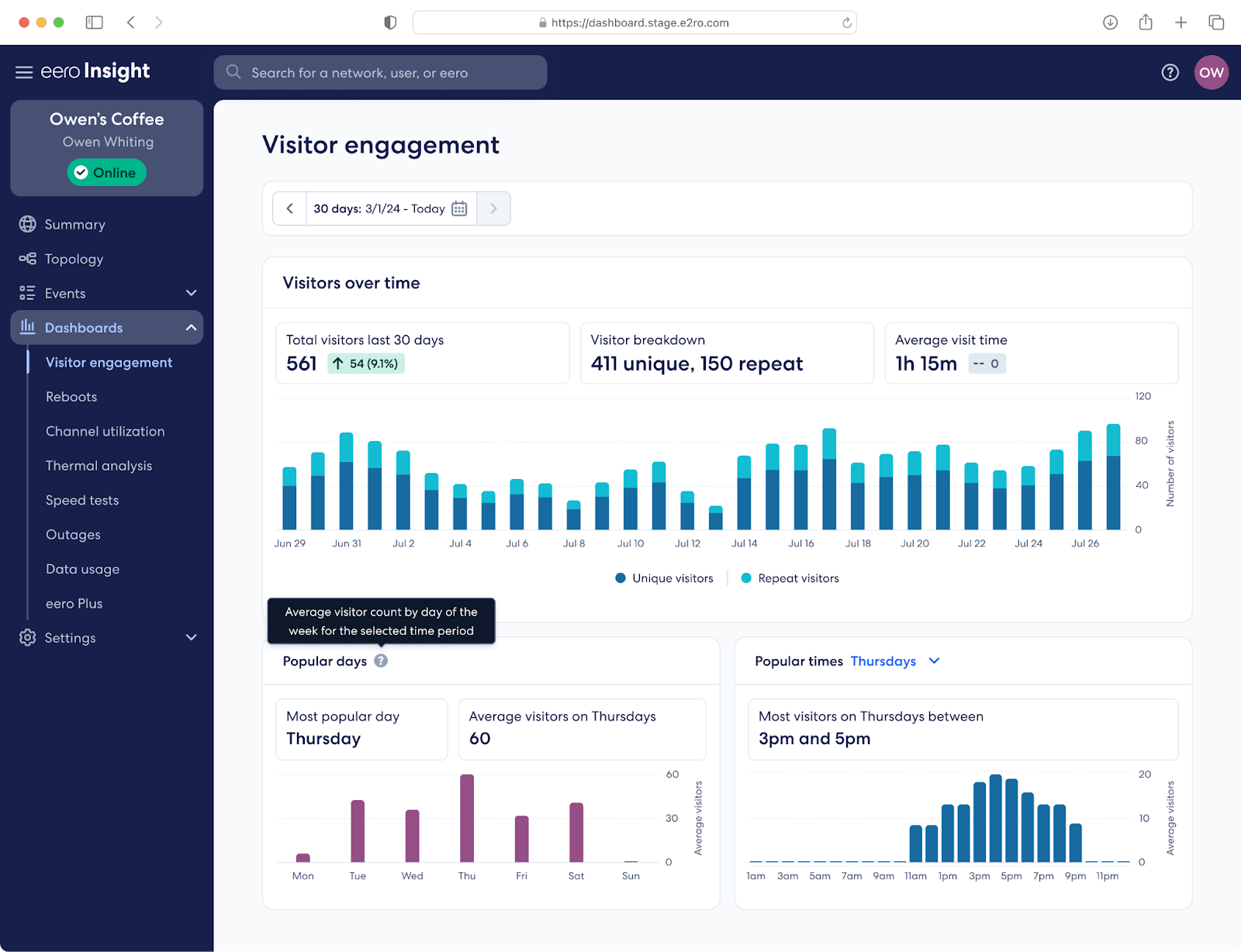Click the Topology icon in sidebar

(x=28, y=258)
